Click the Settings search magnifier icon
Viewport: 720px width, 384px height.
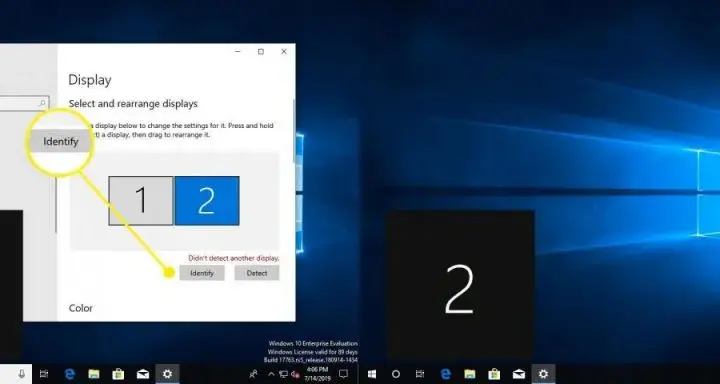42,103
